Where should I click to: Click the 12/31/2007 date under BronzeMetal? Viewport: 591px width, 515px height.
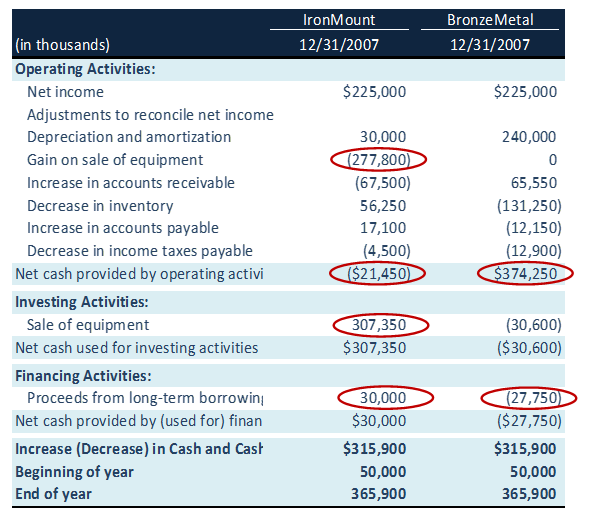[490, 45]
